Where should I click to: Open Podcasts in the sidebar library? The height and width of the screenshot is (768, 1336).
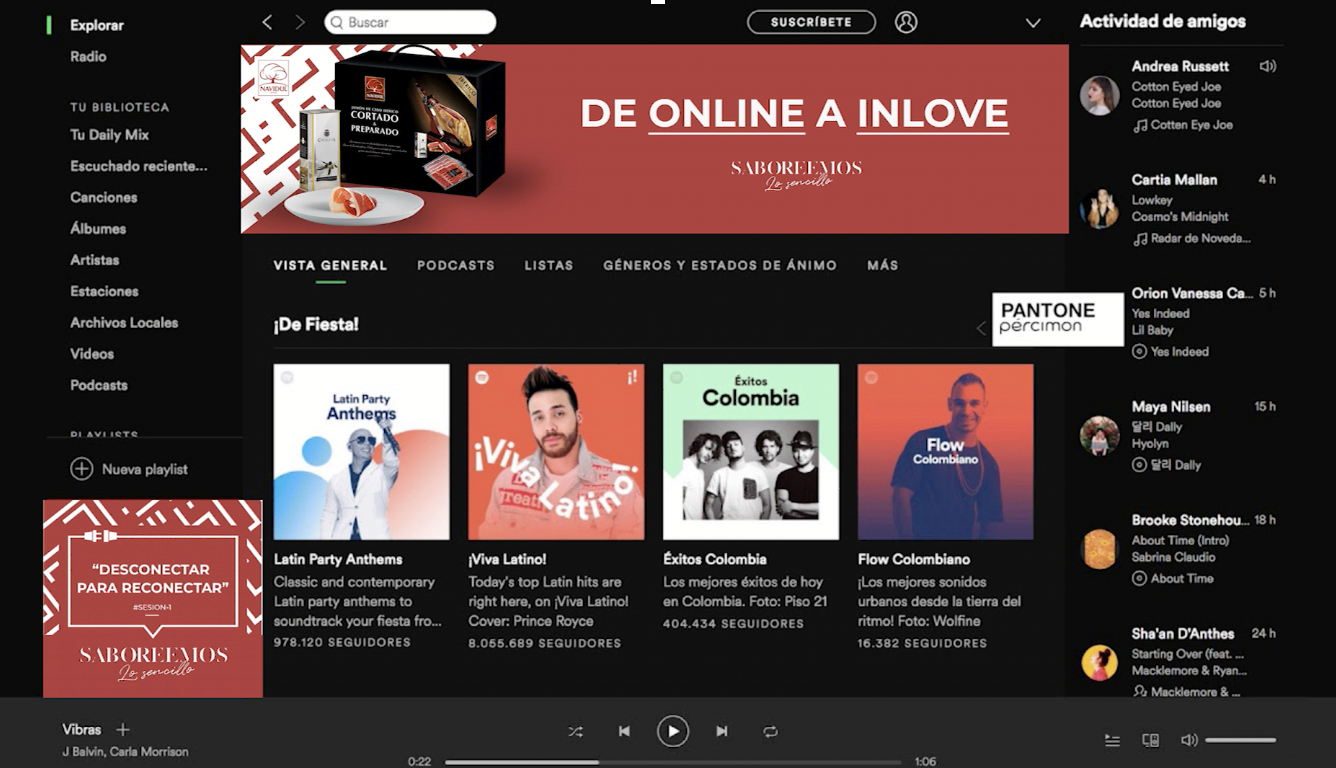[x=99, y=385]
